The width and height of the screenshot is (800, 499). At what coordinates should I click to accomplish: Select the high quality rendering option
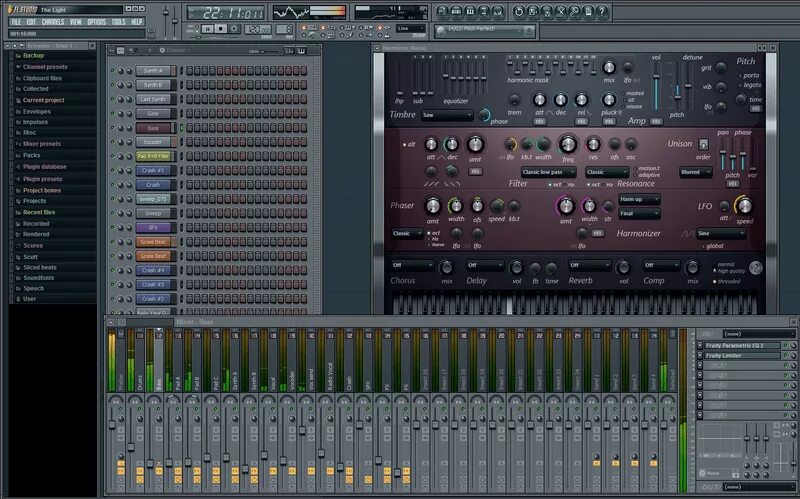click(x=729, y=271)
